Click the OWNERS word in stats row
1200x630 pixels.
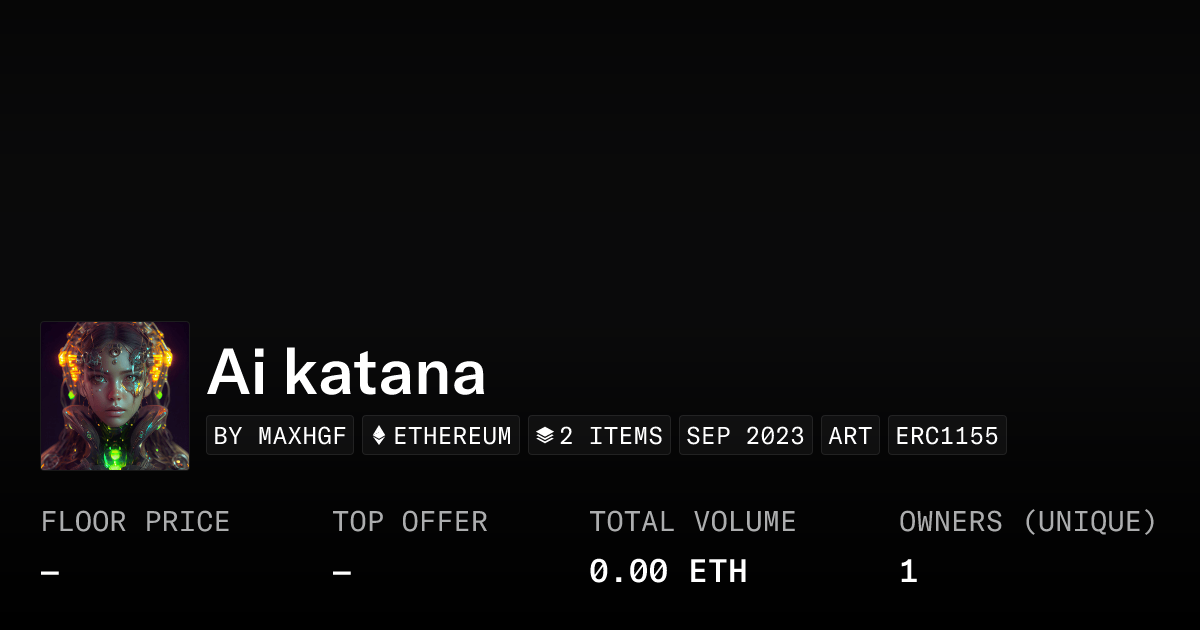coord(950,522)
